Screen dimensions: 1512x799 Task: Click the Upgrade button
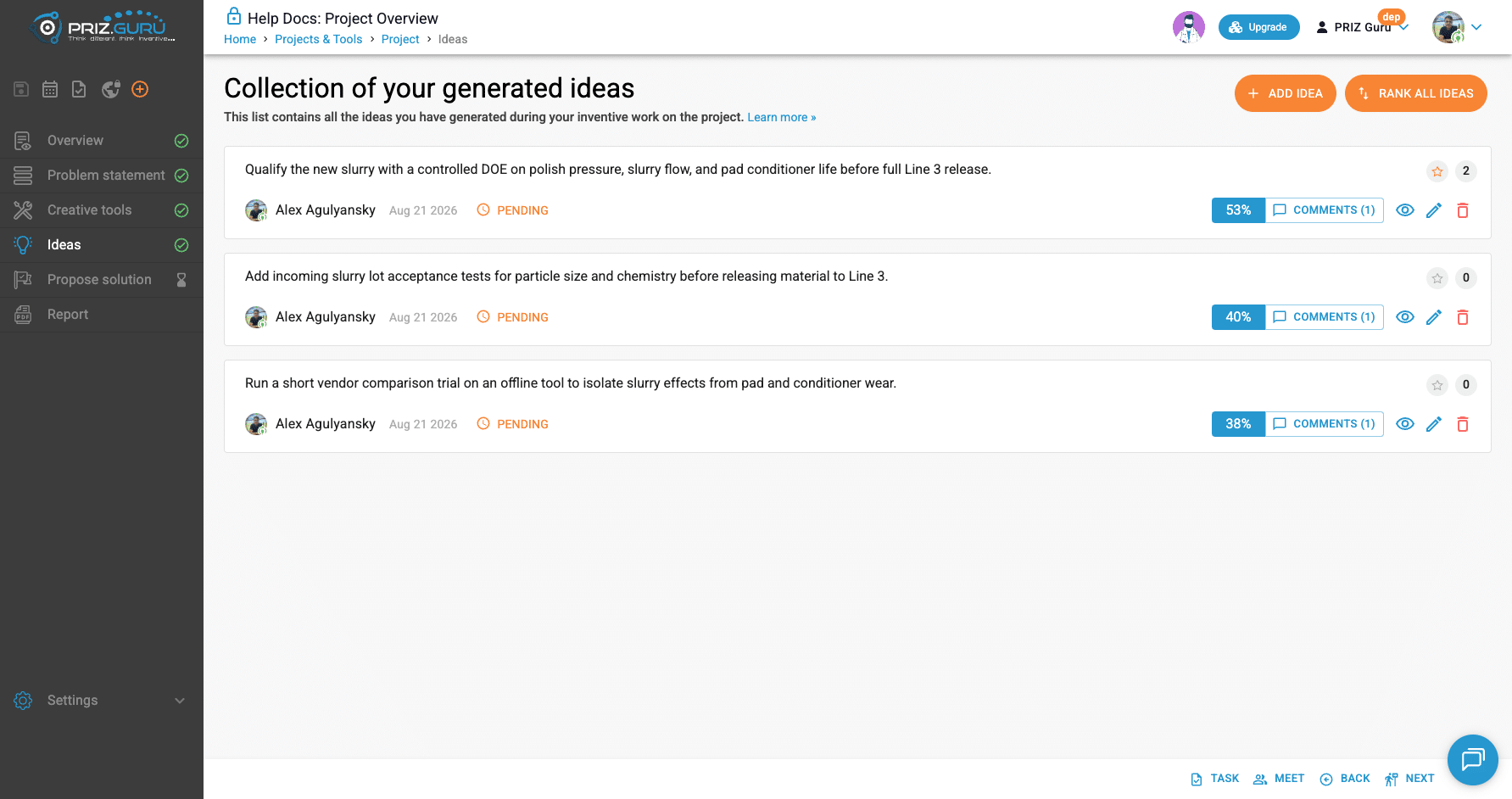tap(1259, 27)
